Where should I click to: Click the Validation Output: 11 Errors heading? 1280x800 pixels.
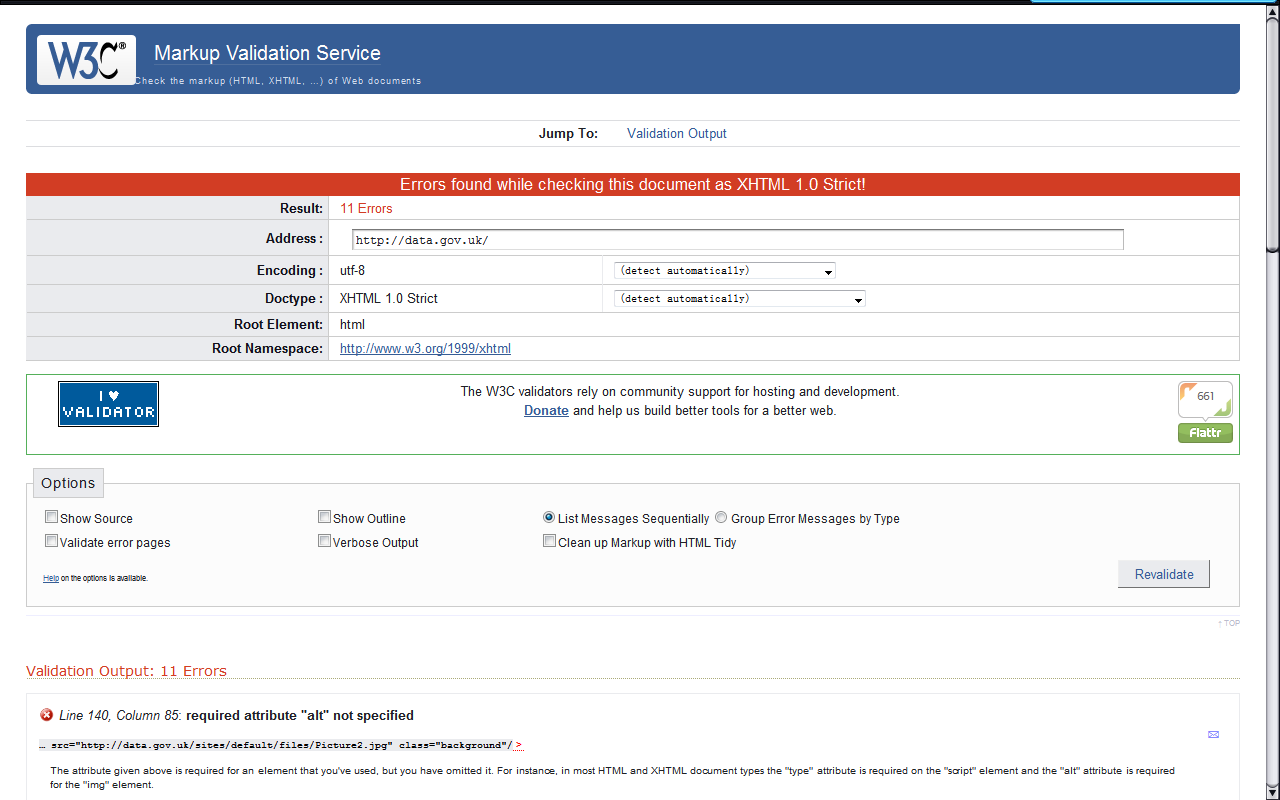(x=126, y=671)
